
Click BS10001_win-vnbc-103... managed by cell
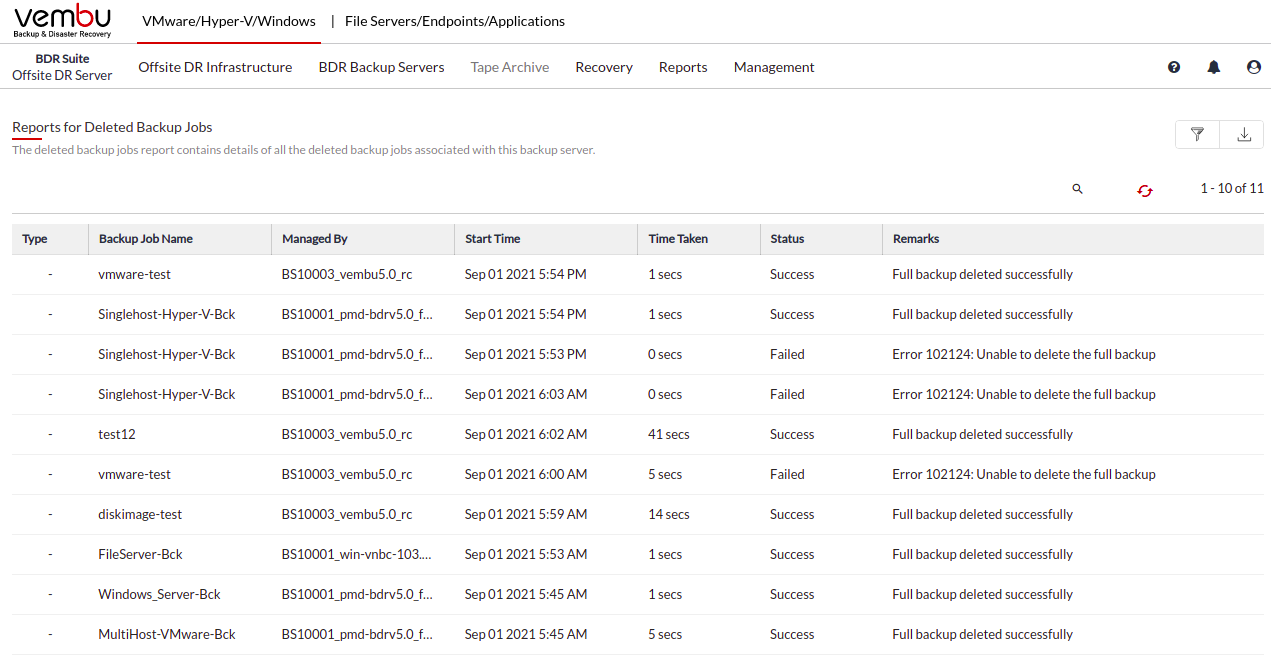357,554
